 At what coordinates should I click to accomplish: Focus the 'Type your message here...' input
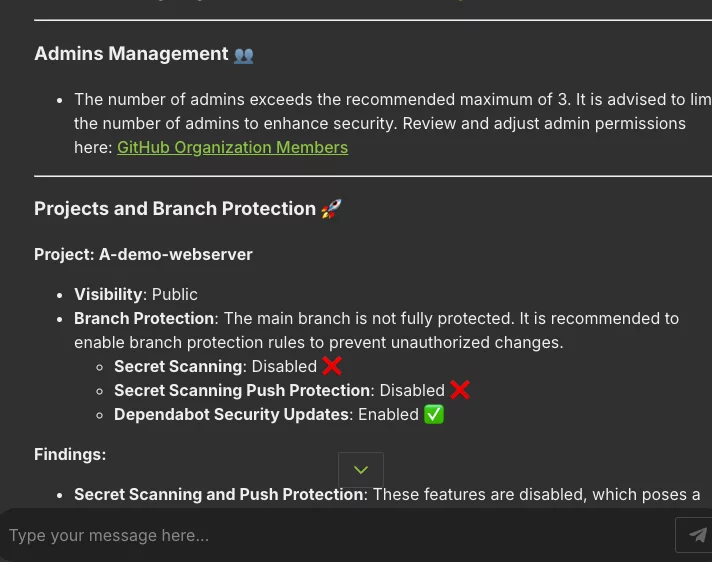336,535
